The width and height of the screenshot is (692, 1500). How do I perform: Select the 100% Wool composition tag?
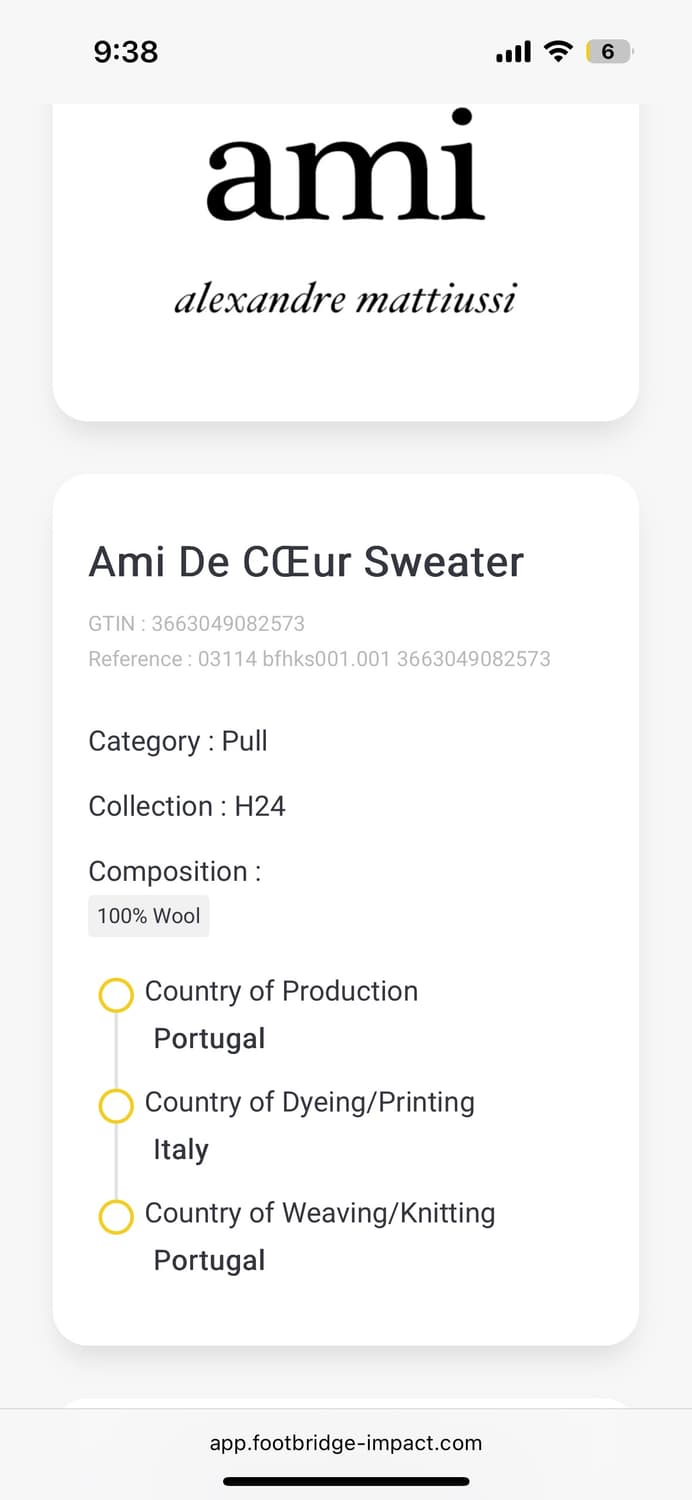pos(149,916)
